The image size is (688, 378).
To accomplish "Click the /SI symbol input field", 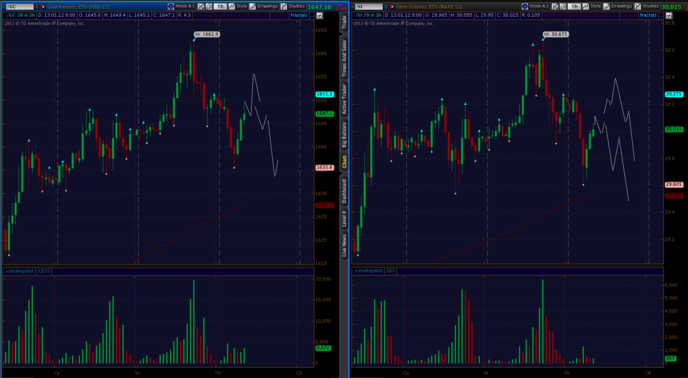I will point(369,7).
